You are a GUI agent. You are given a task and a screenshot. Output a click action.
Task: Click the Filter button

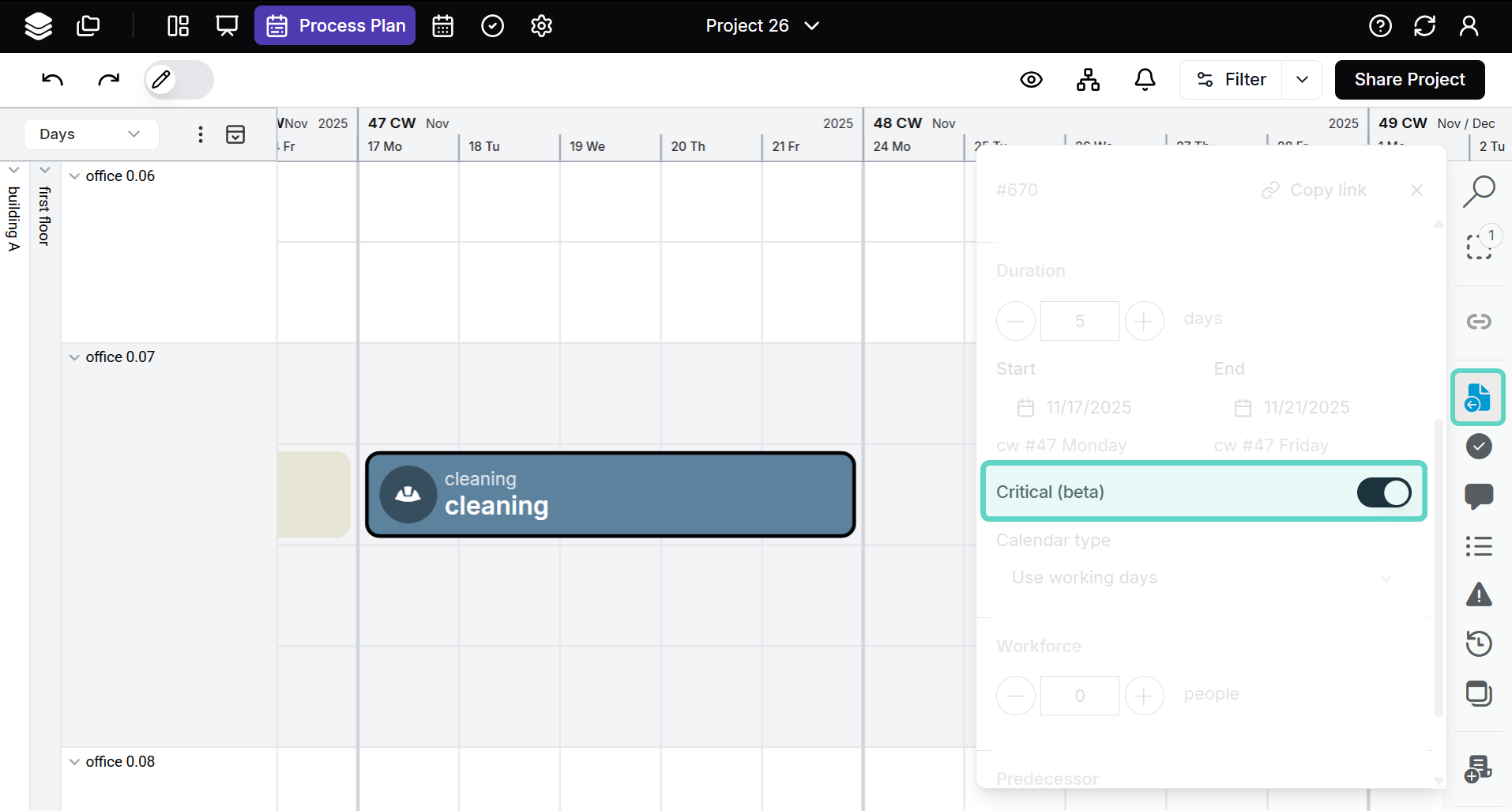coord(1231,80)
